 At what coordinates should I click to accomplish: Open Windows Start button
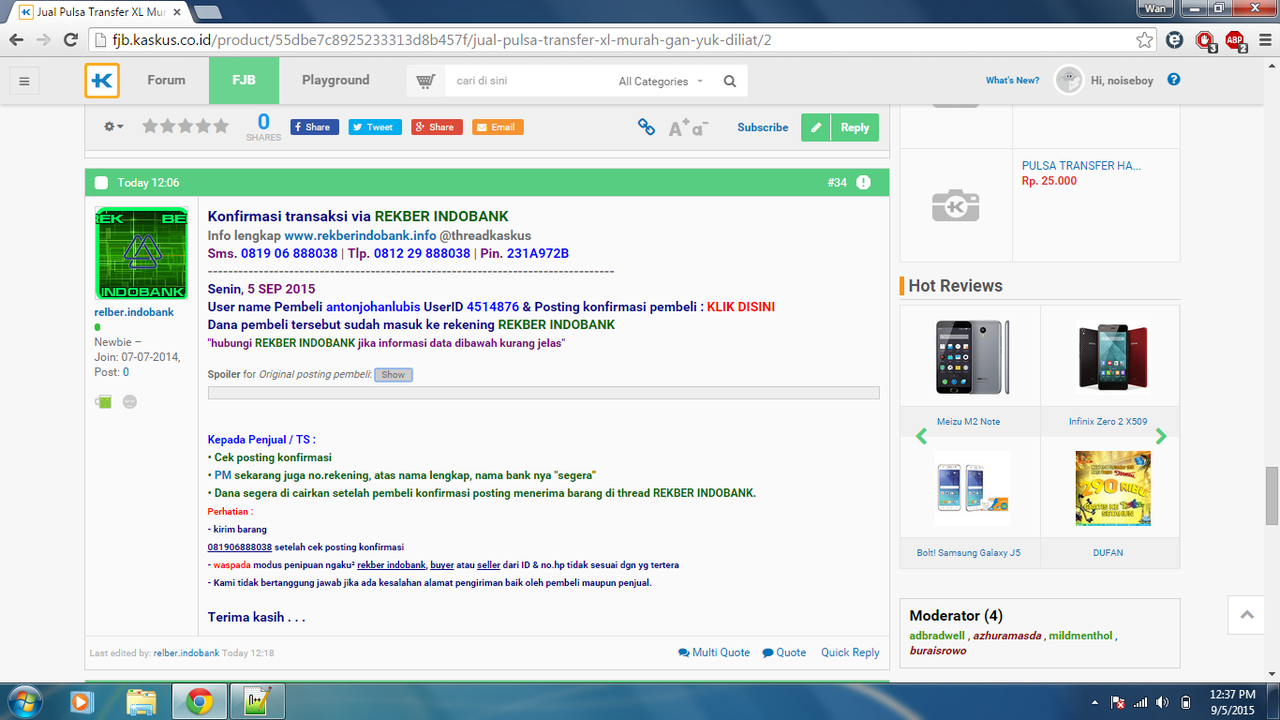click(x=24, y=701)
